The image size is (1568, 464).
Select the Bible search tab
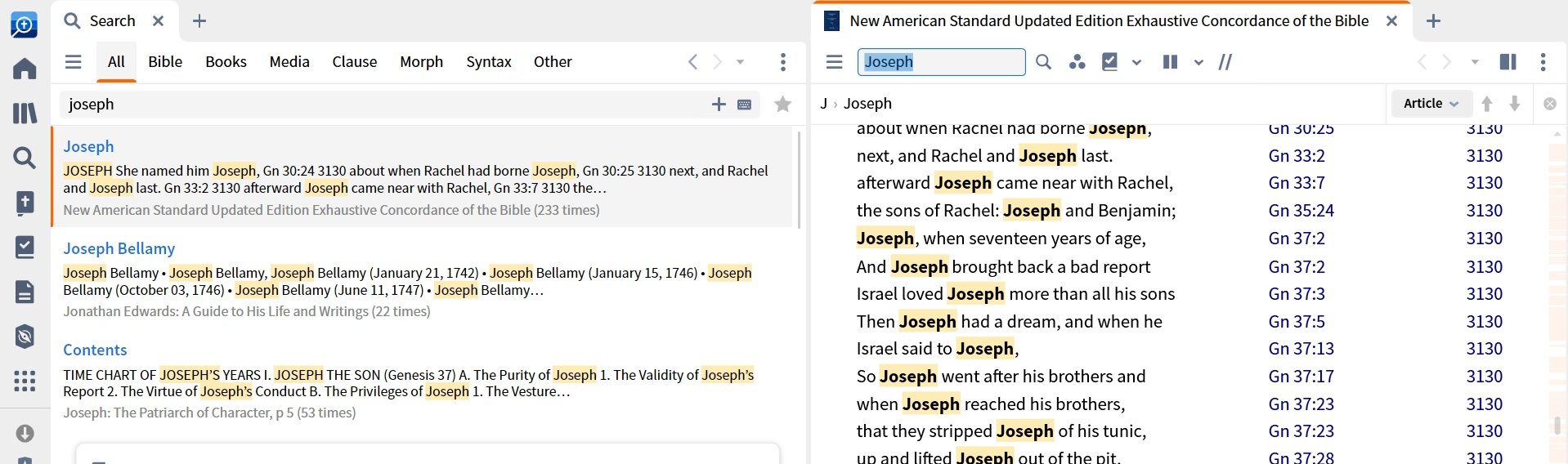[165, 62]
